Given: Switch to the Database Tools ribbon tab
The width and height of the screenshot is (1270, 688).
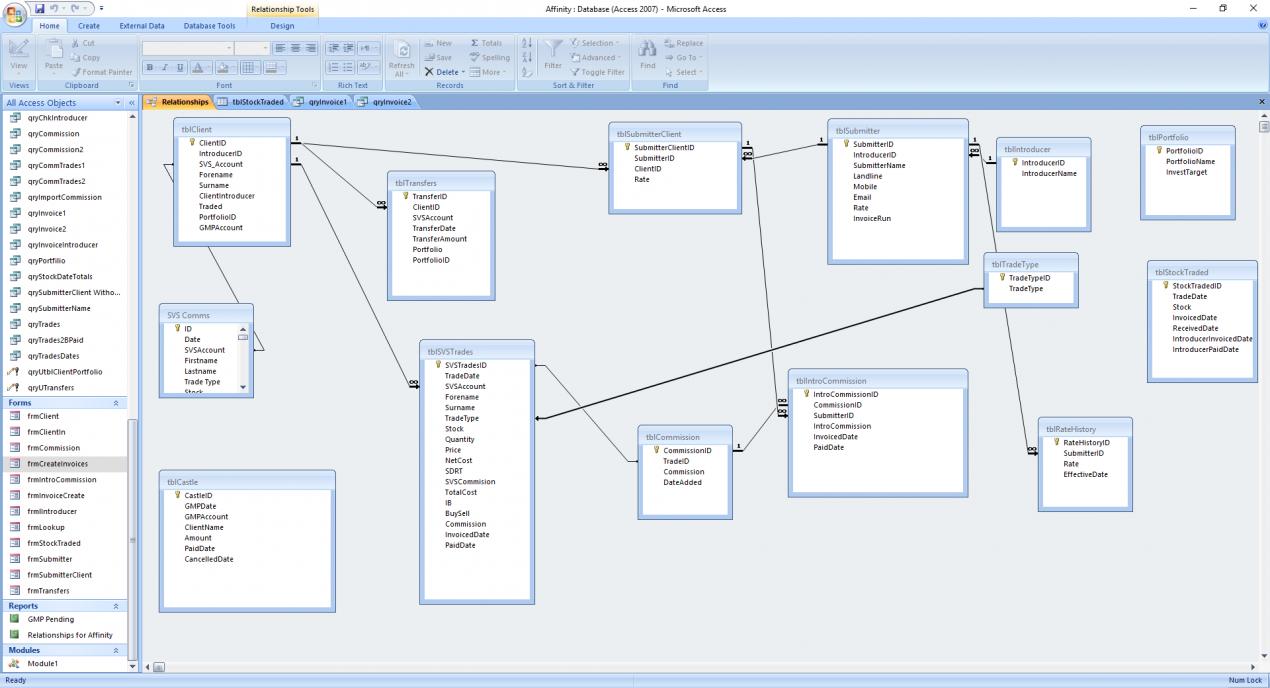Looking at the screenshot, I should coord(210,26).
